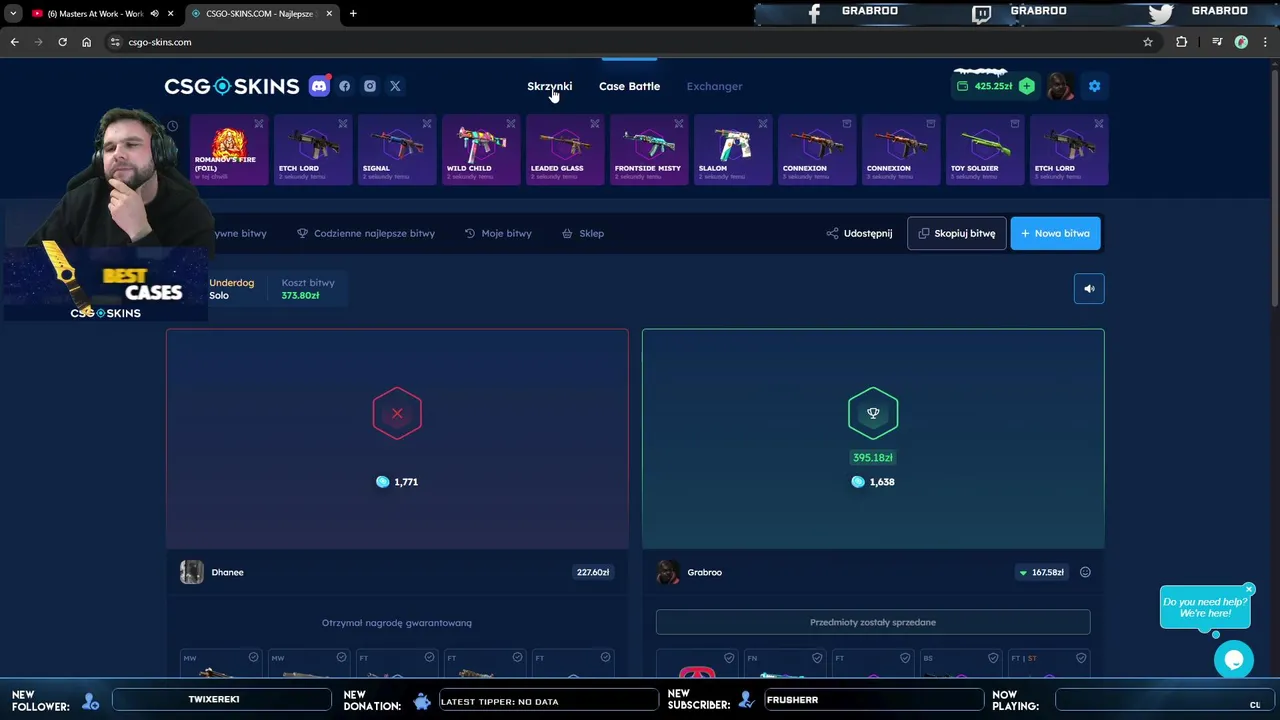Toggle the battle sound speaker button
The width and height of the screenshot is (1280, 720).
(1089, 289)
